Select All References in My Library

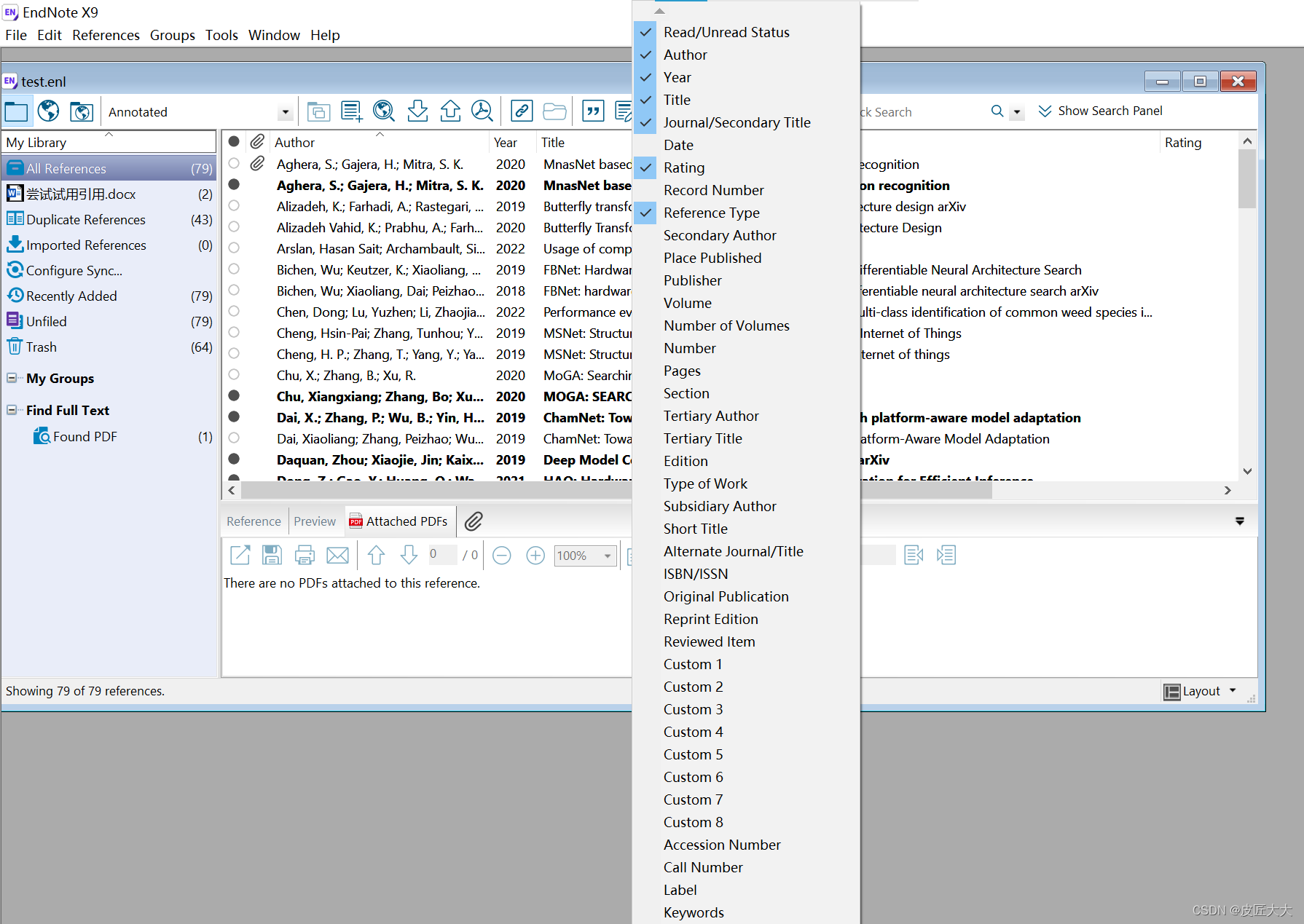tap(109, 168)
